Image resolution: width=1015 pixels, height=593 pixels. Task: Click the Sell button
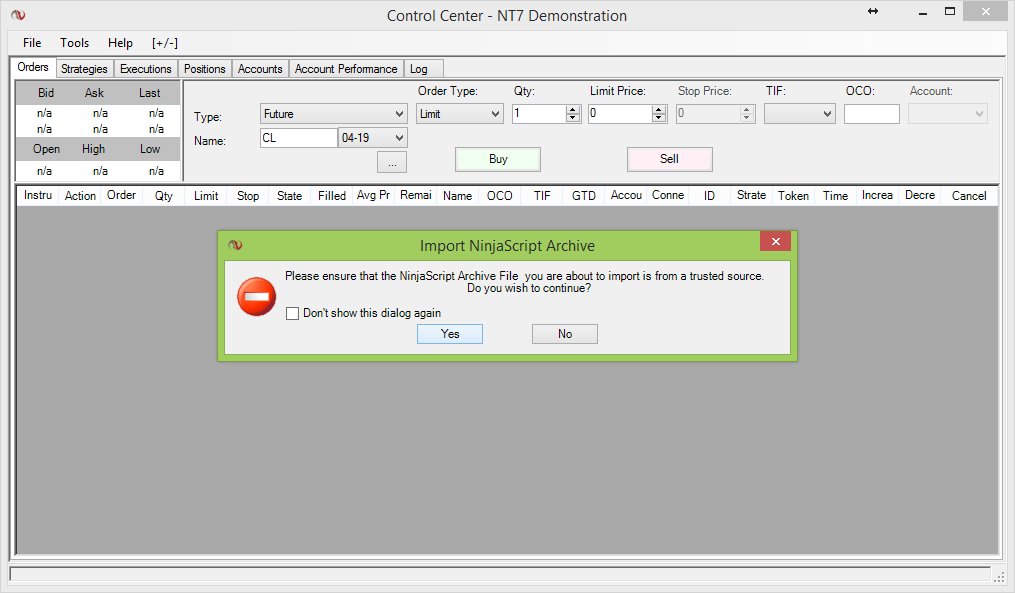tap(669, 159)
